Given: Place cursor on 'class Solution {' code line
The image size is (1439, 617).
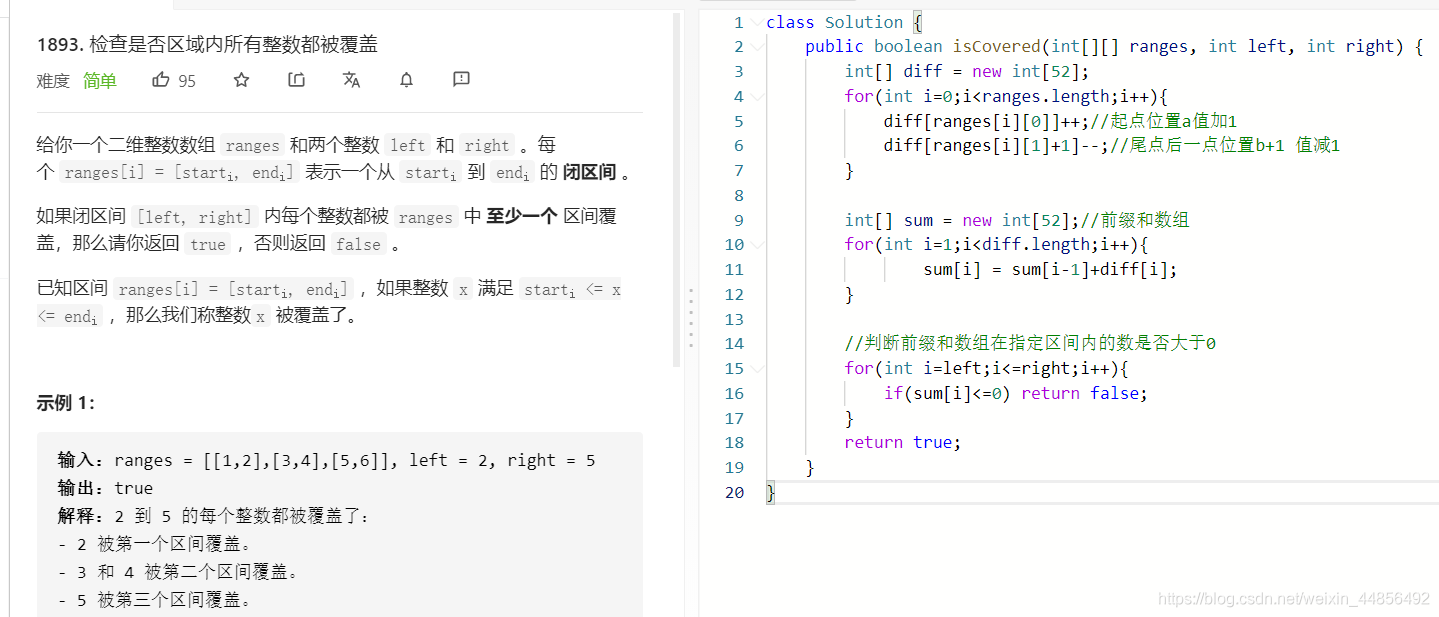Looking at the screenshot, I should point(844,22).
